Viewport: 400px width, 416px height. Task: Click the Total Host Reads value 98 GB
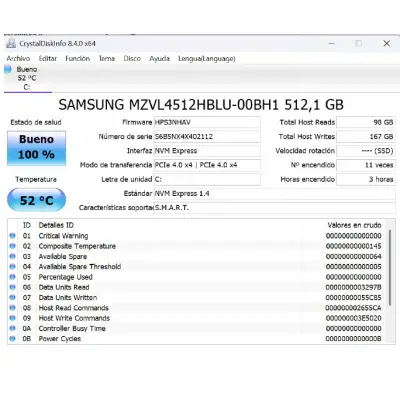(366, 122)
